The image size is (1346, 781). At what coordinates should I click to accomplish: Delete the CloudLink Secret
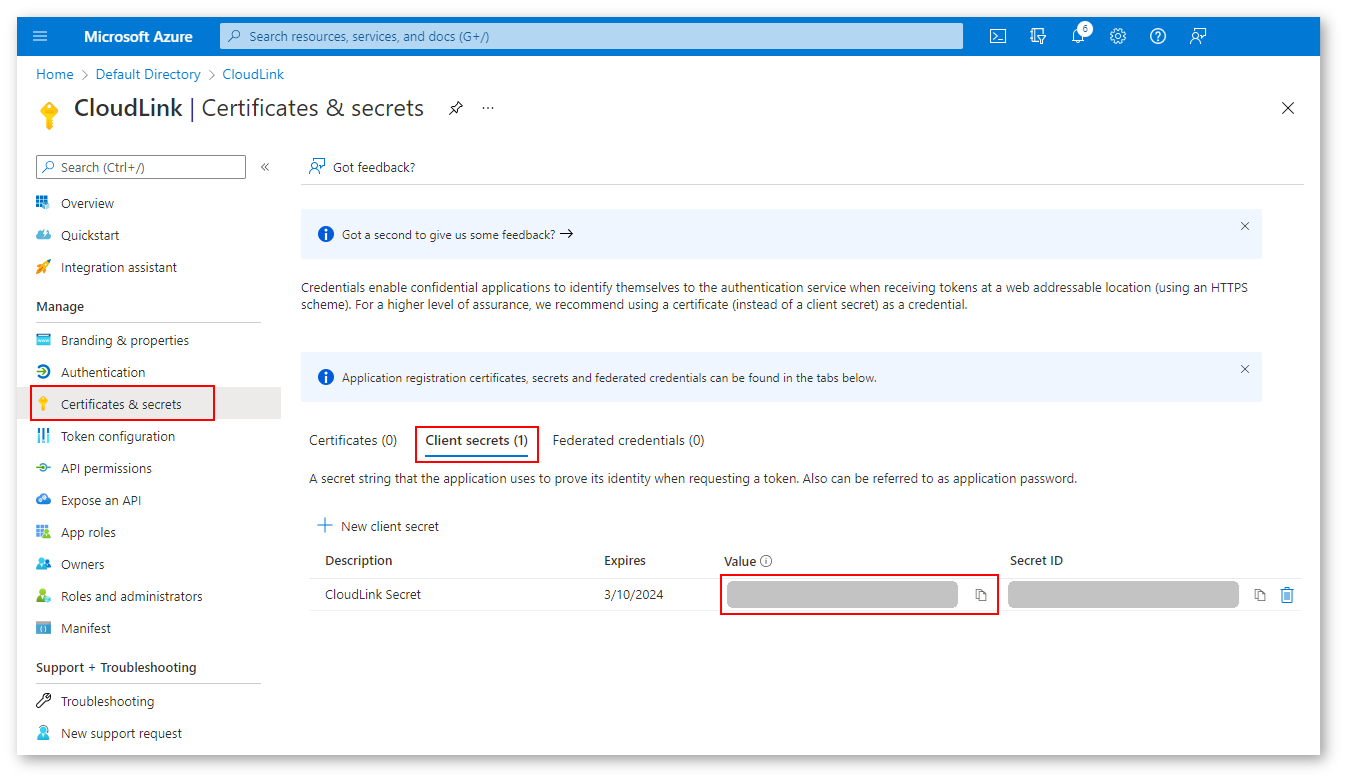coord(1287,595)
